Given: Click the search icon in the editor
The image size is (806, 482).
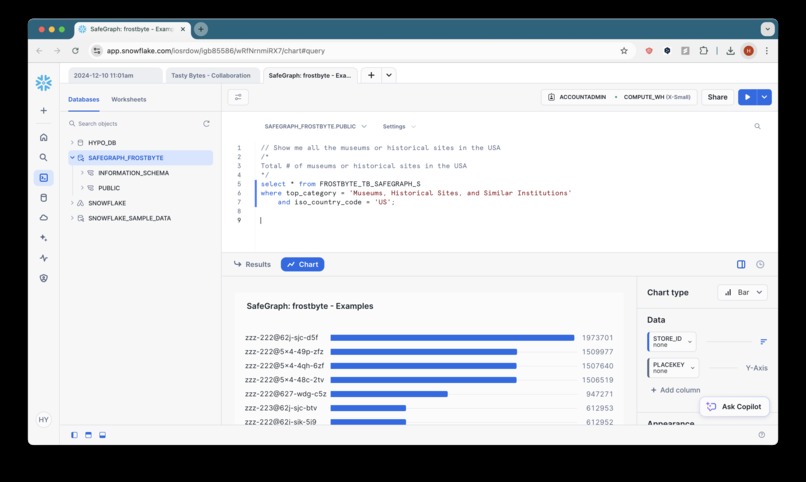Looking at the screenshot, I should click(757, 126).
